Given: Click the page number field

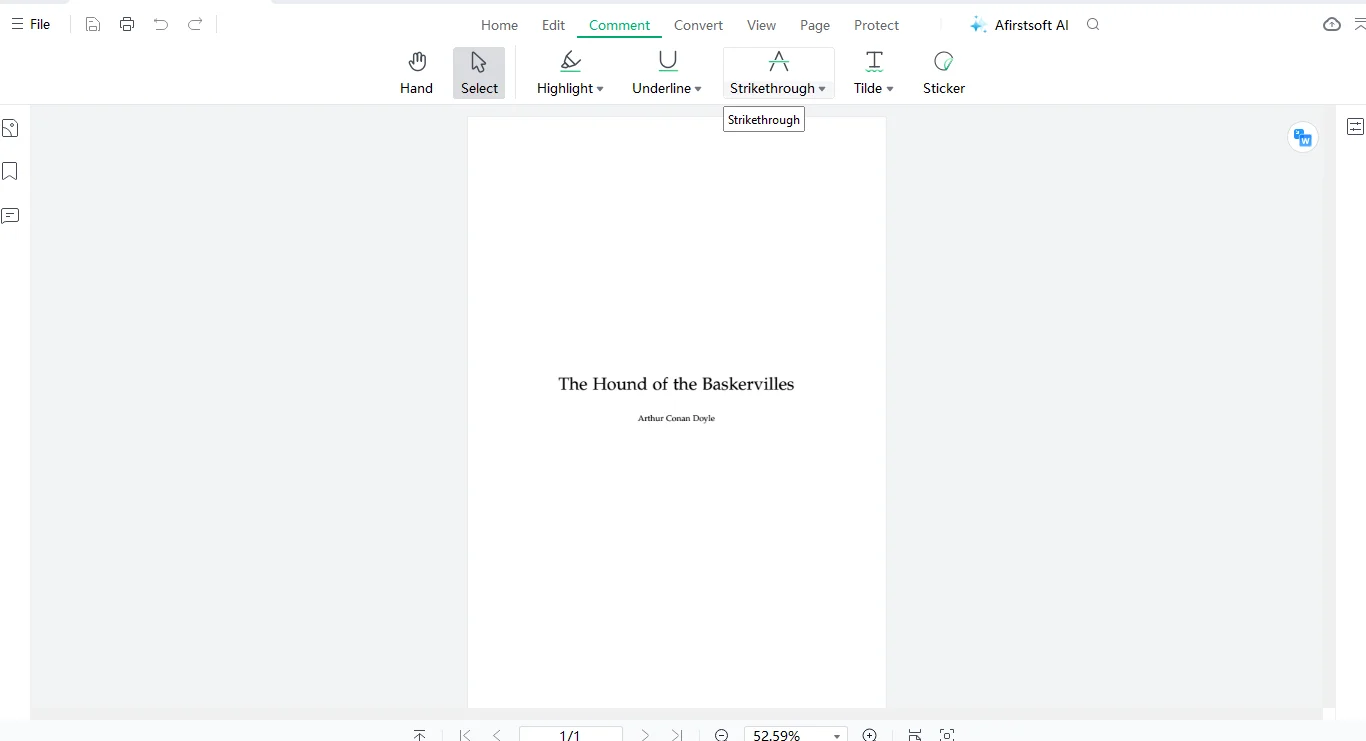Looking at the screenshot, I should click(x=570, y=735).
